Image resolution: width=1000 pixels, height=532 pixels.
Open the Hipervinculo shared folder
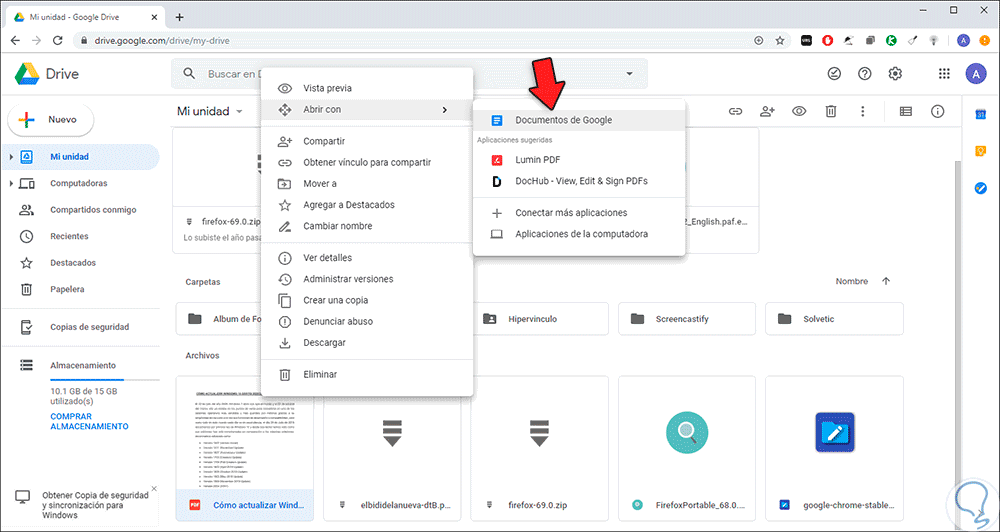tap(540, 318)
